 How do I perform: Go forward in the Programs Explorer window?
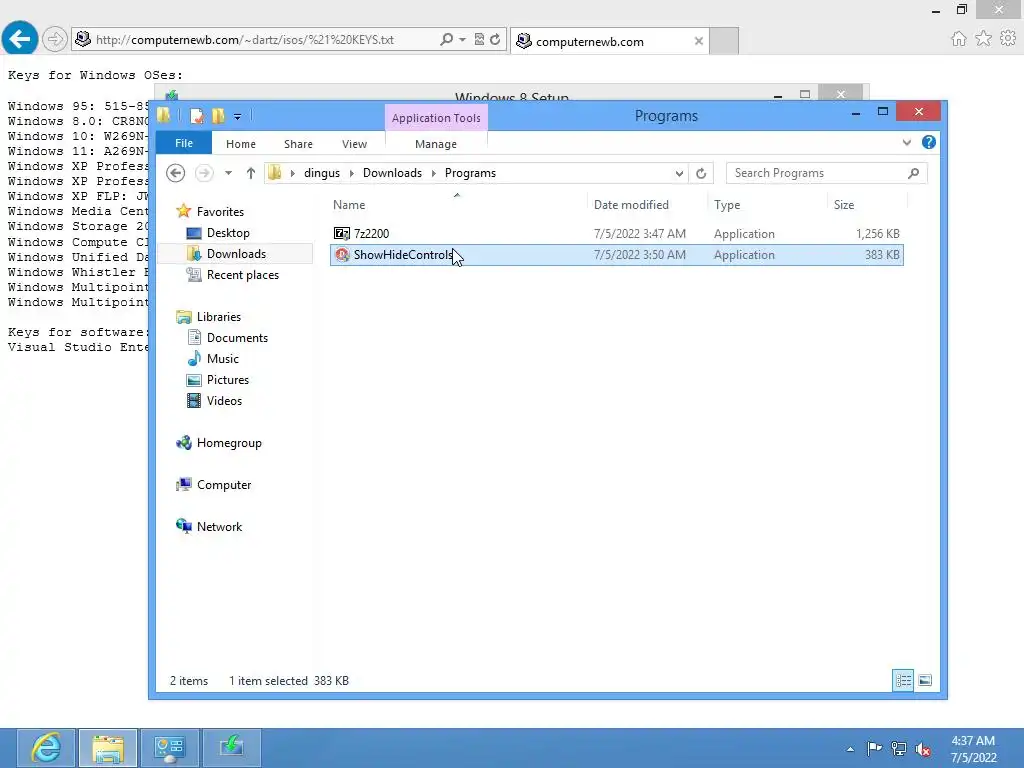pos(204,173)
